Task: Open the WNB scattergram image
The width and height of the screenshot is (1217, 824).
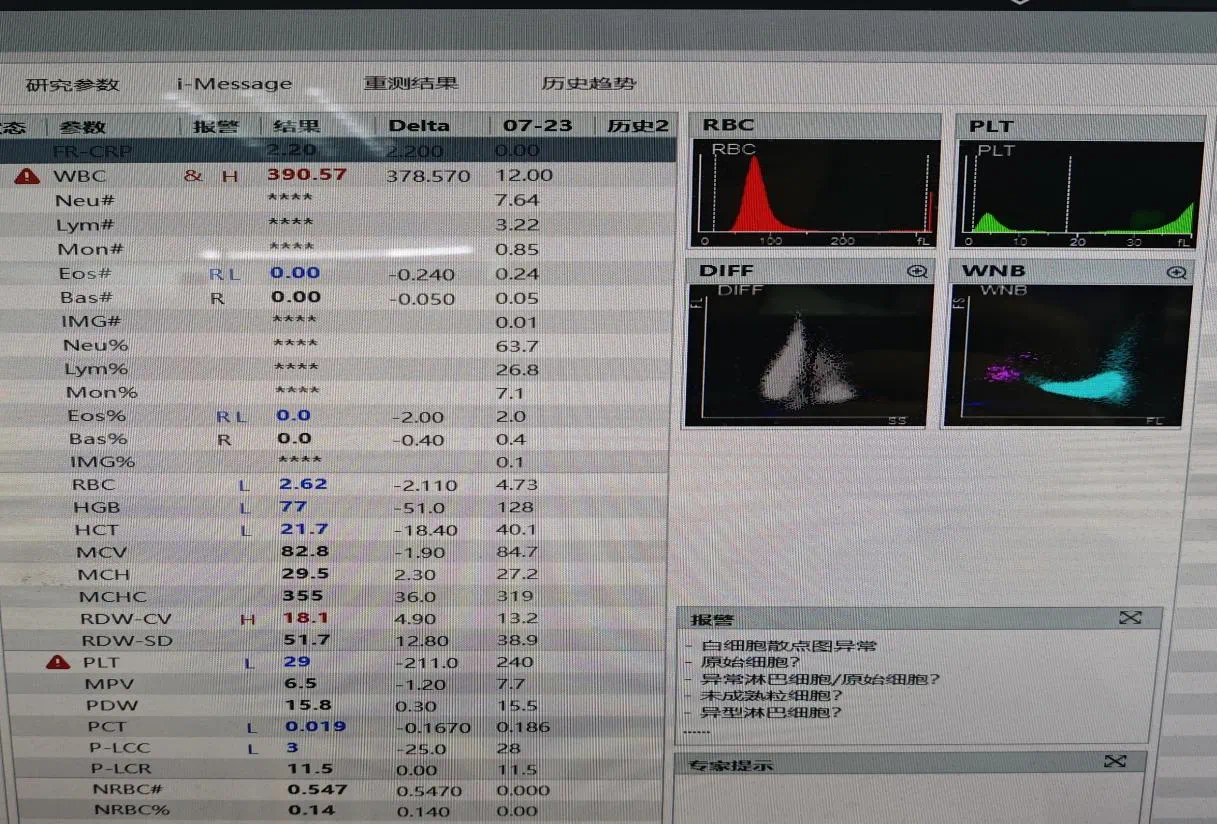Action: [1067, 355]
